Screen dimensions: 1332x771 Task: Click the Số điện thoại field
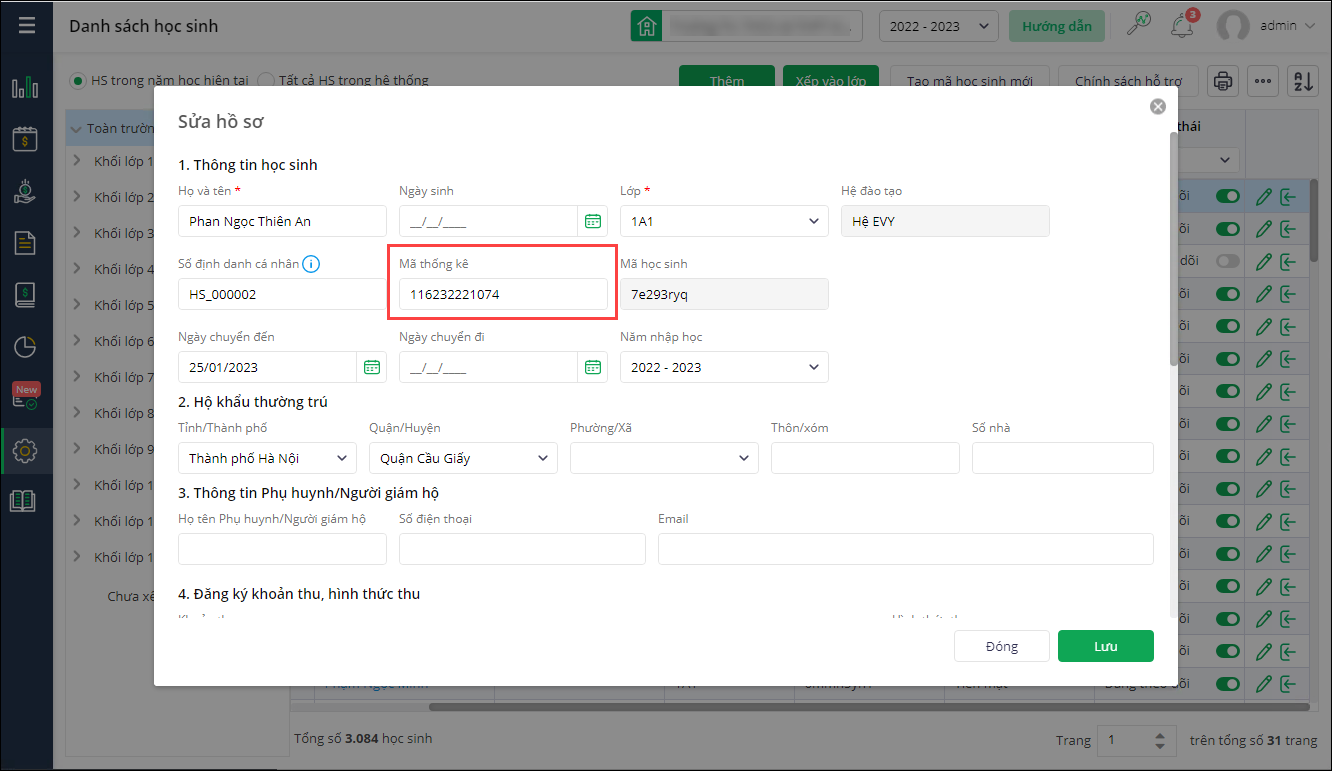pyautogui.click(x=522, y=549)
